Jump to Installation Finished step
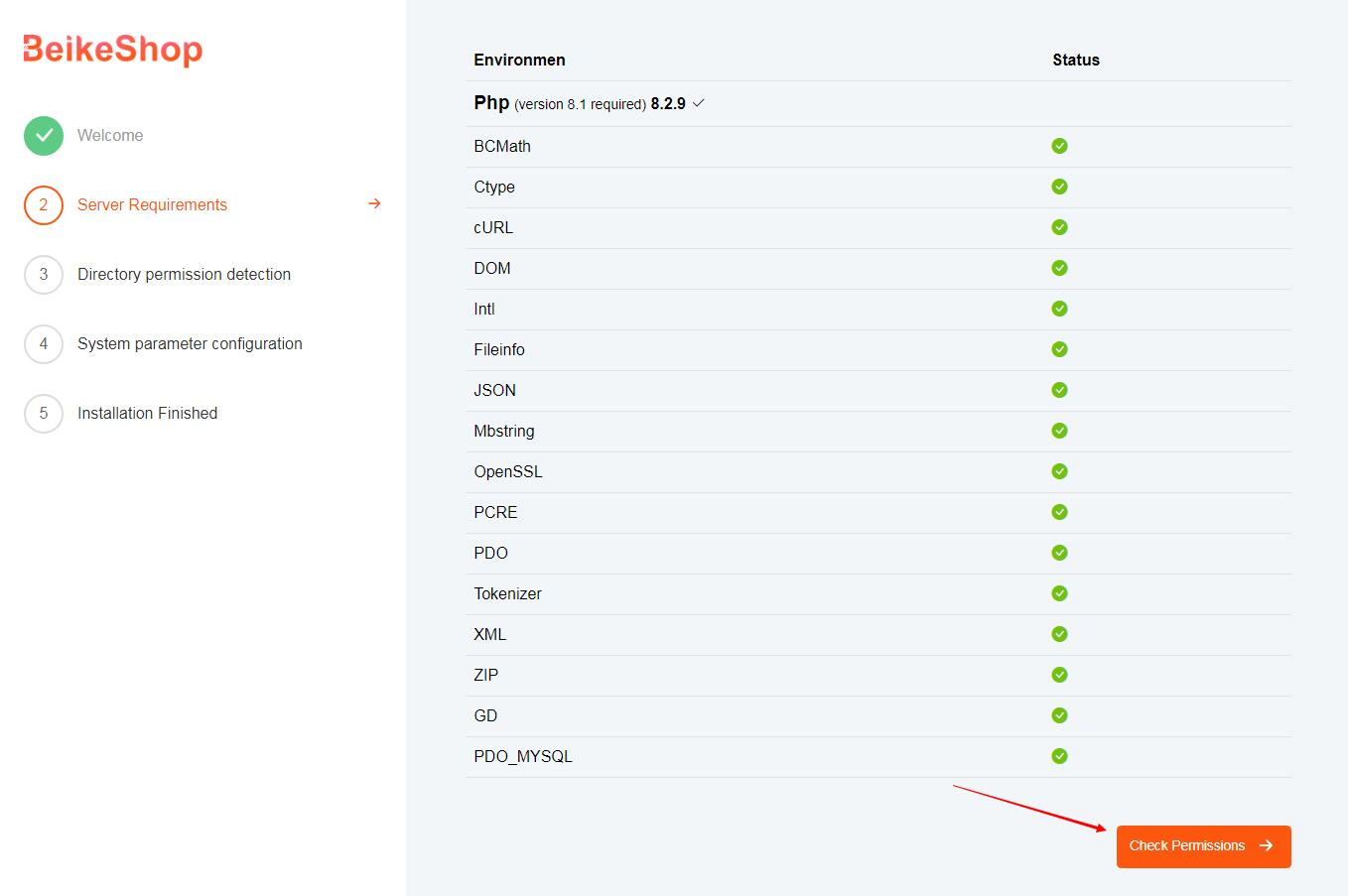Screen dimensions: 1348x896 click(x=147, y=414)
